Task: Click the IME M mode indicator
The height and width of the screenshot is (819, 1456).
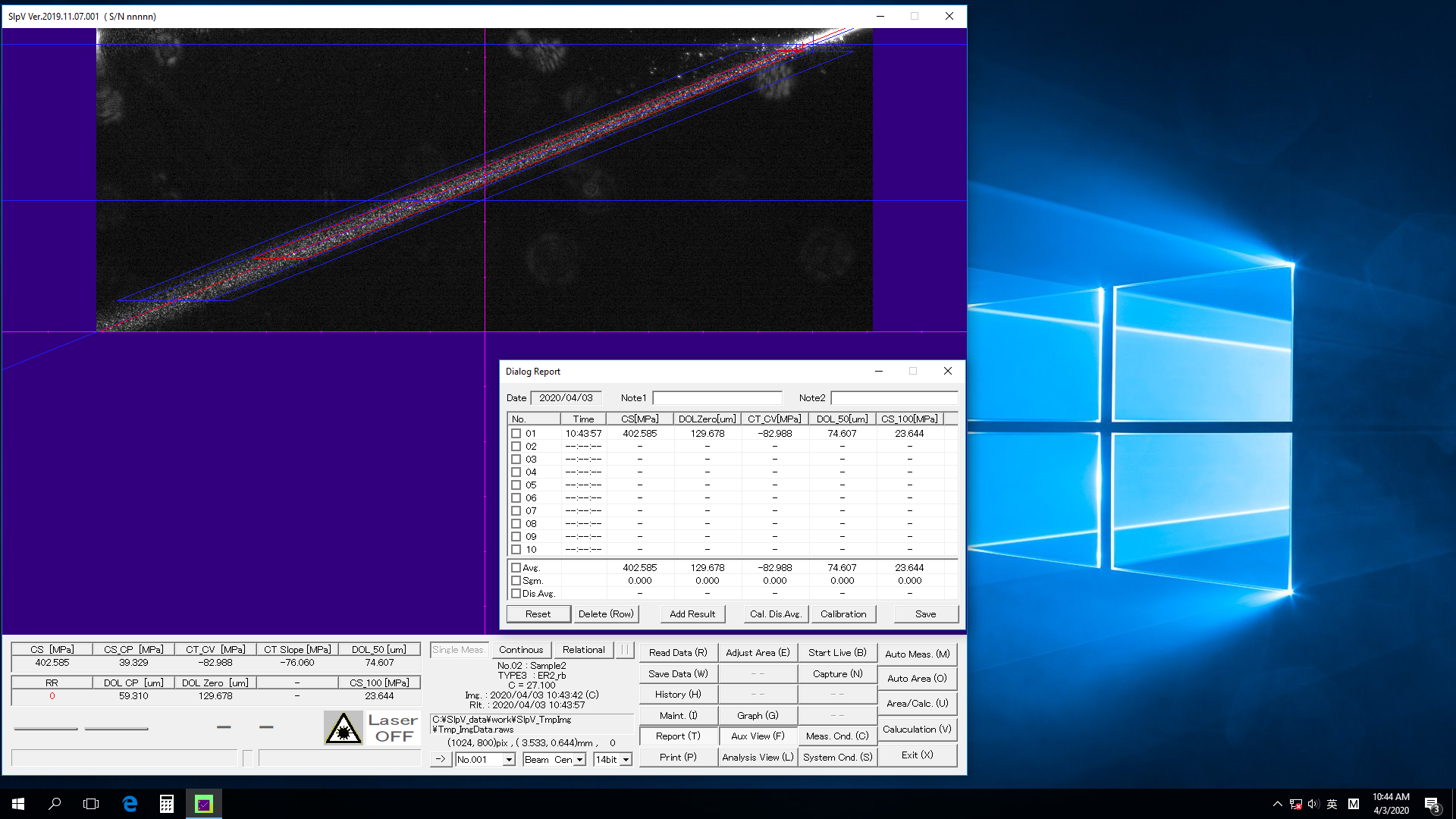Action: point(1354,804)
